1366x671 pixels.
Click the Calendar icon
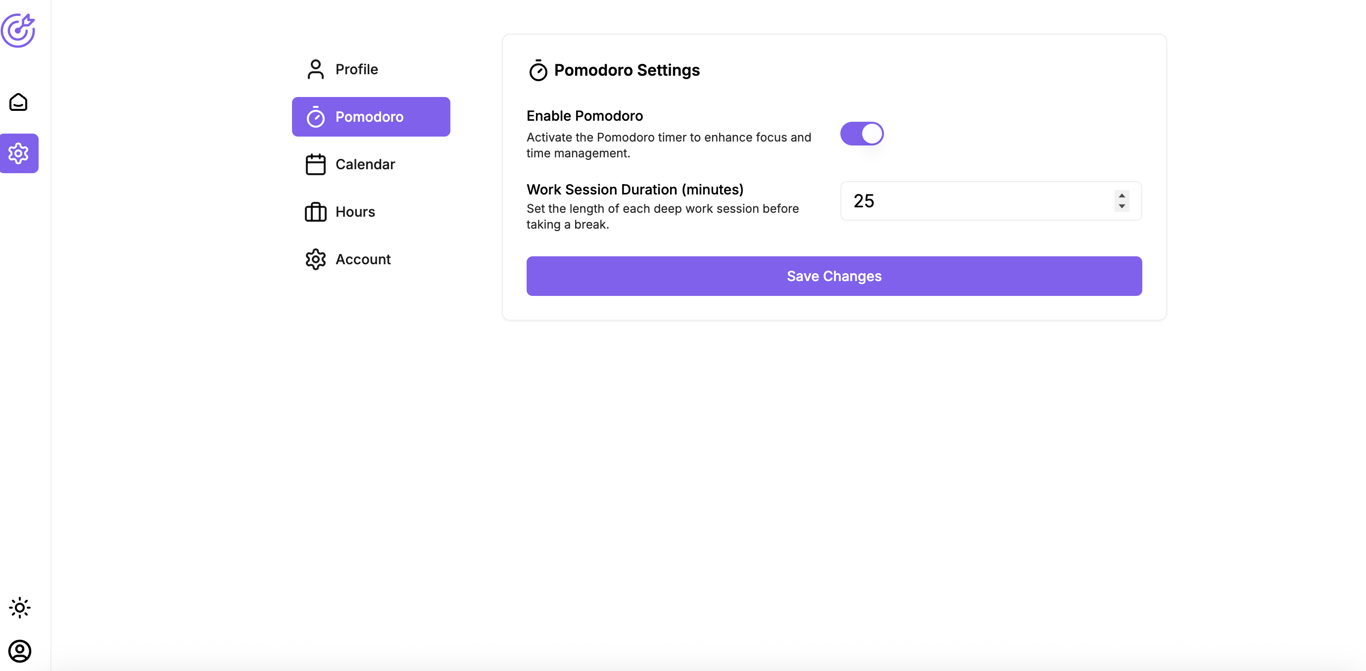coord(315,164)
